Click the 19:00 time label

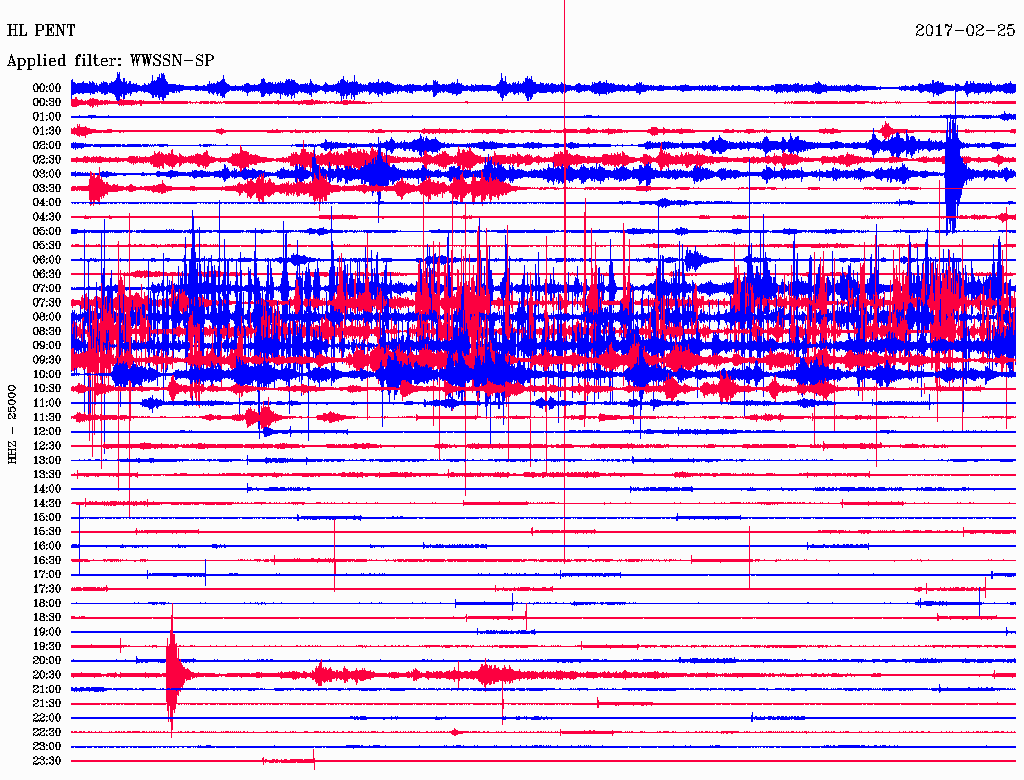[x=47, y=632]
